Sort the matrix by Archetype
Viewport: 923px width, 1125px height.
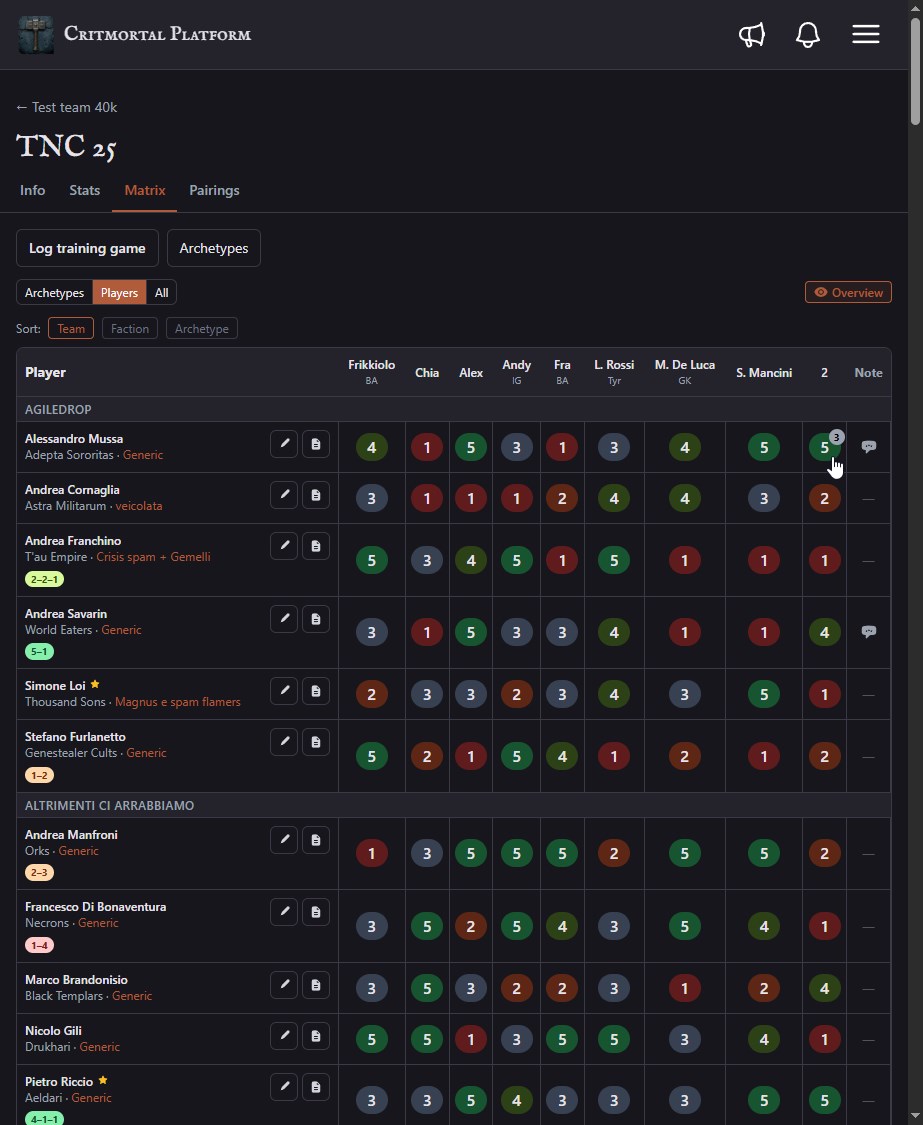pyautogui.click(x=202, y=329)
